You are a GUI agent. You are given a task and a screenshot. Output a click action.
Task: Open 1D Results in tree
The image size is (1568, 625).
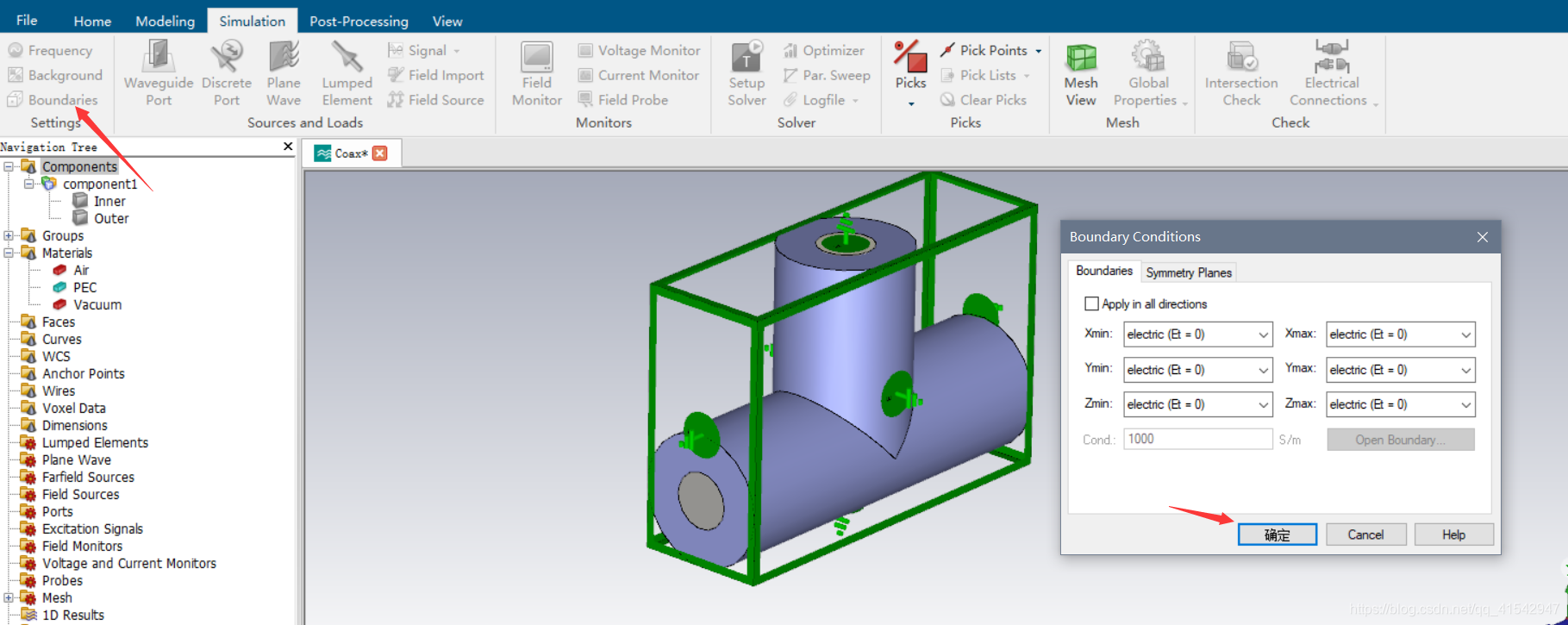73,615
